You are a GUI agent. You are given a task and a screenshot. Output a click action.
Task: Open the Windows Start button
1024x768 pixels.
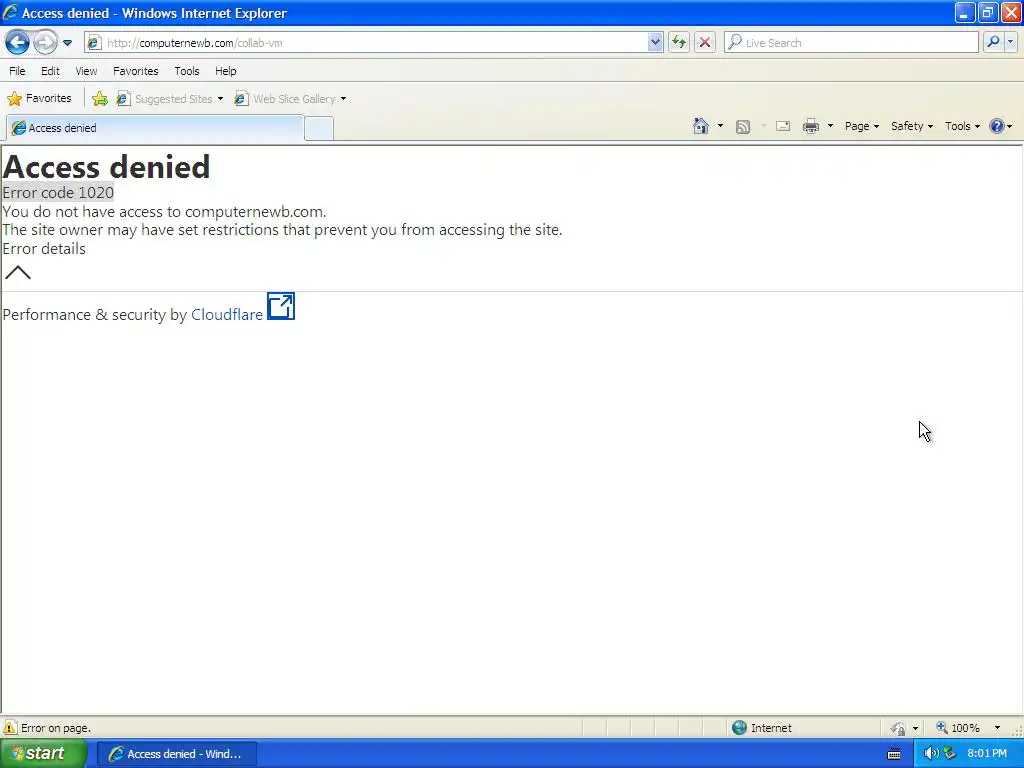point(44,754)
